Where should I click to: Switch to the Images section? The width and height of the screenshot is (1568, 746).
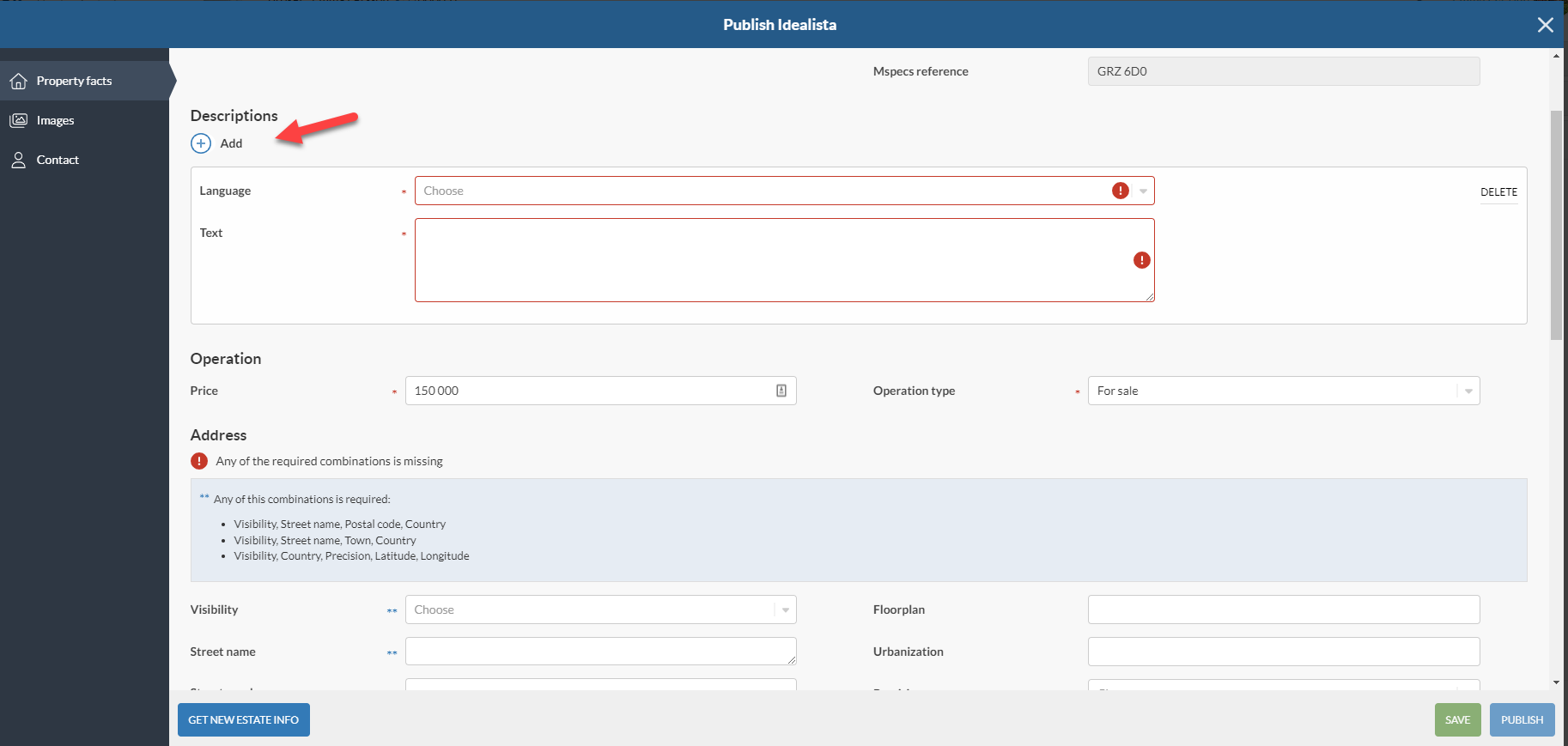[84, 120]
